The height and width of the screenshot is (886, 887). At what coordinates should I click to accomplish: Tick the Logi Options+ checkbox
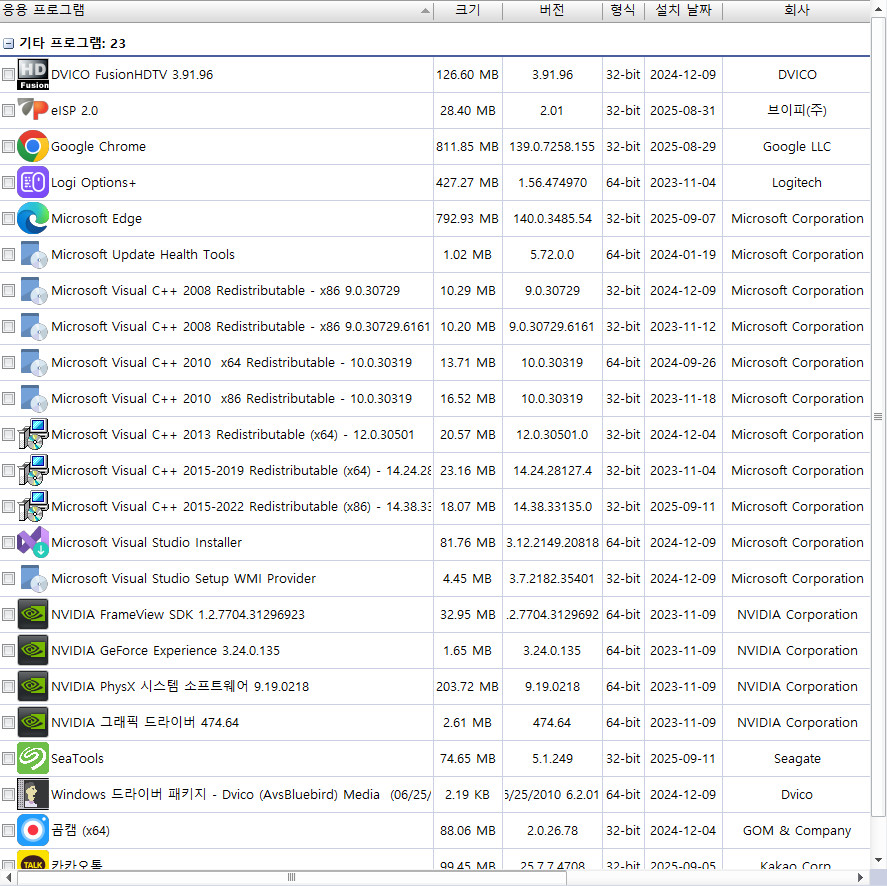point(8,182)
